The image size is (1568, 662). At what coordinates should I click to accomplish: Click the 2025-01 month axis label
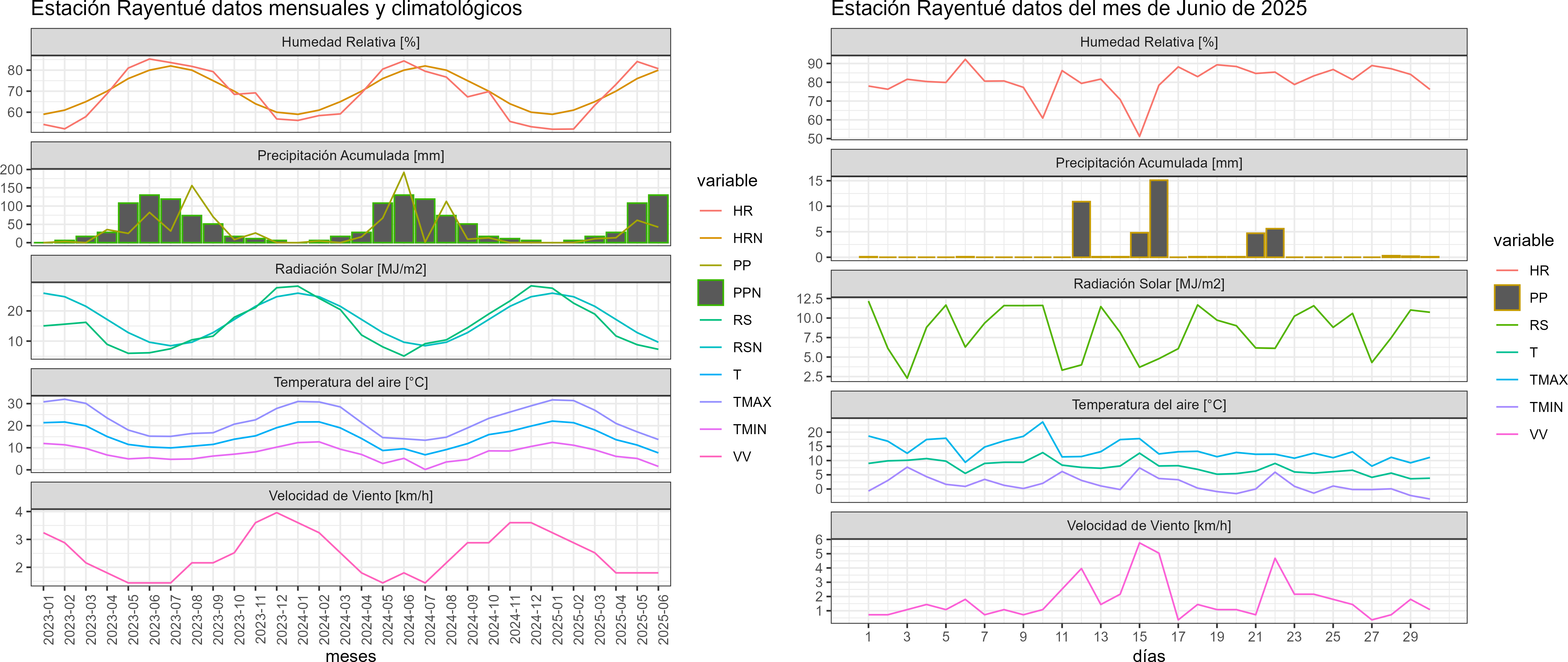[558, 619]
